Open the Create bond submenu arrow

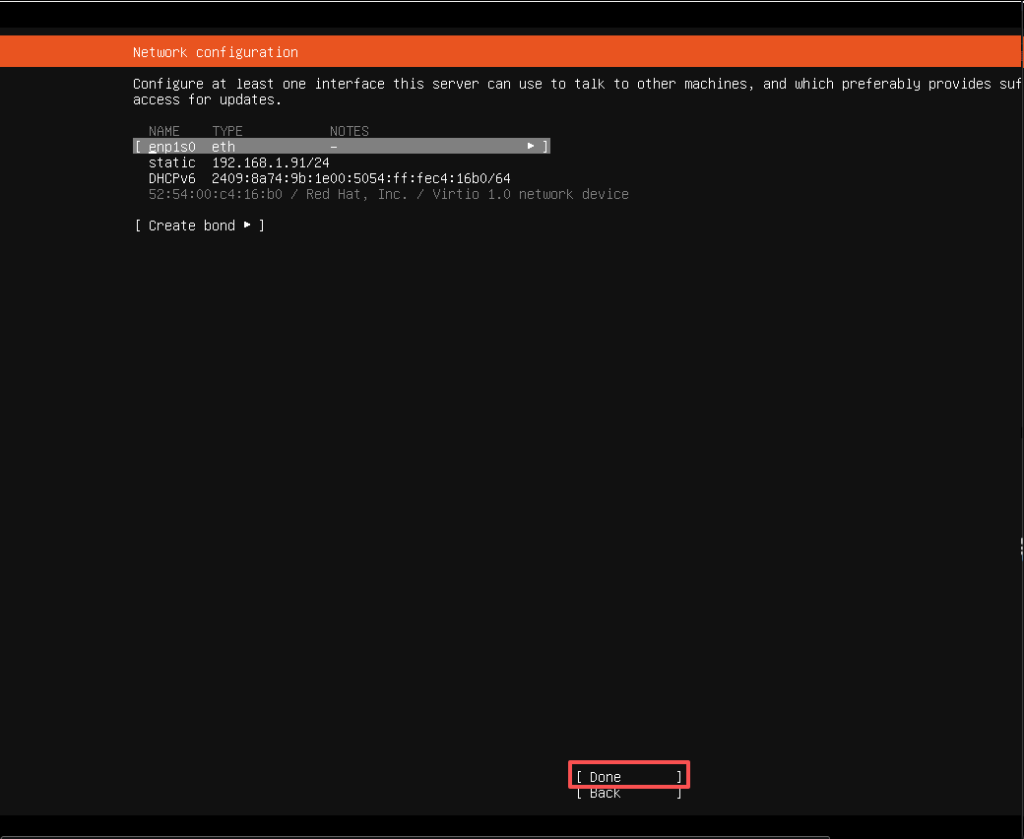247,225
